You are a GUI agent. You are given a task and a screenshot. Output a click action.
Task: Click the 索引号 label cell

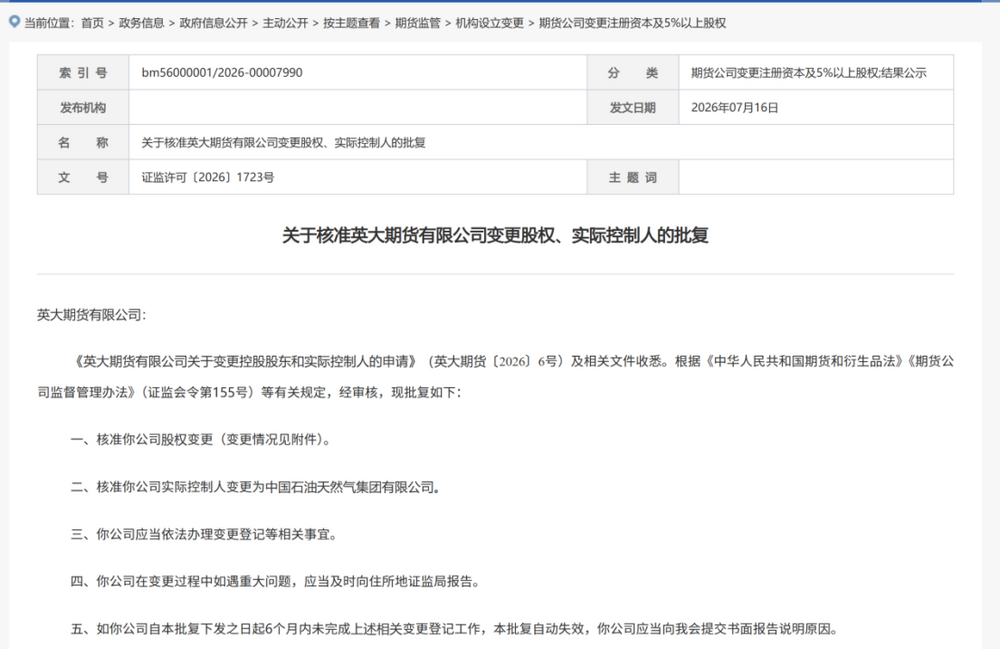83,73
